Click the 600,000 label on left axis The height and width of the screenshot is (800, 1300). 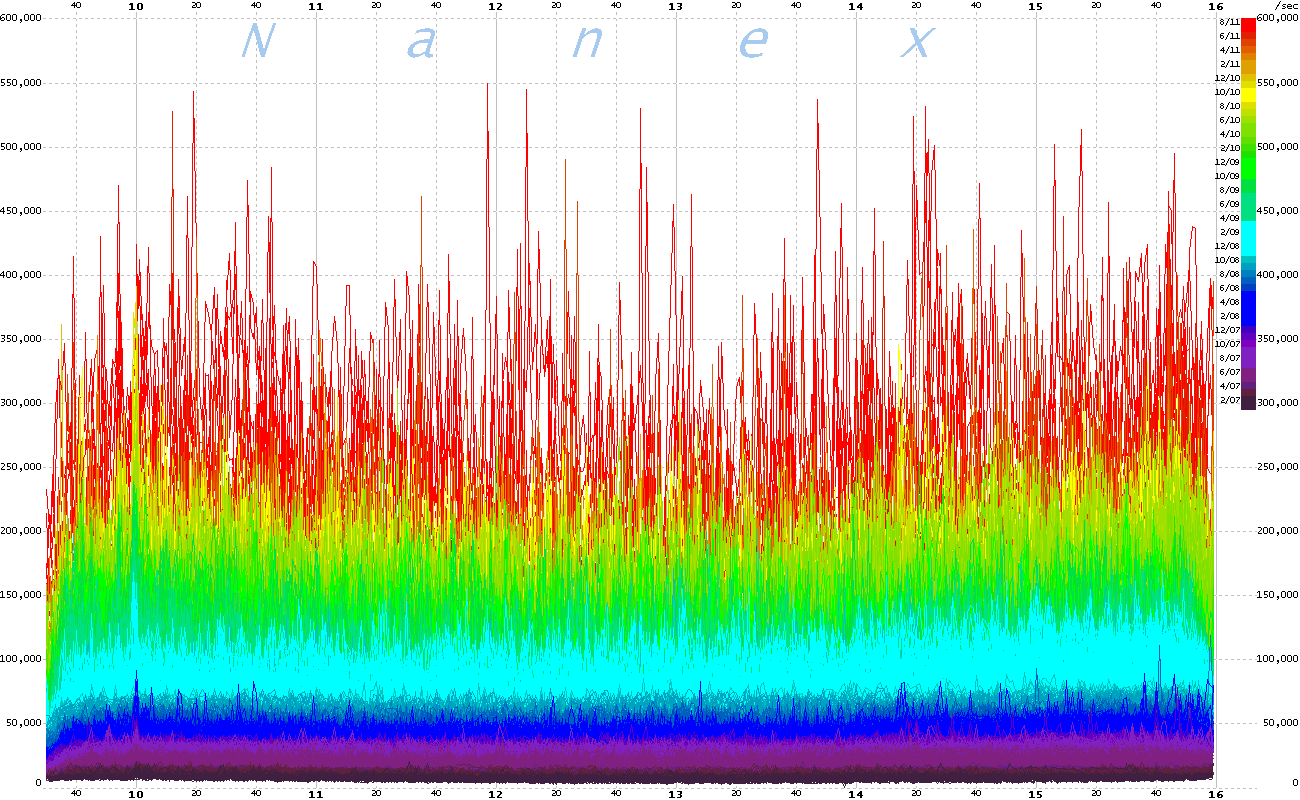point(21,19)
